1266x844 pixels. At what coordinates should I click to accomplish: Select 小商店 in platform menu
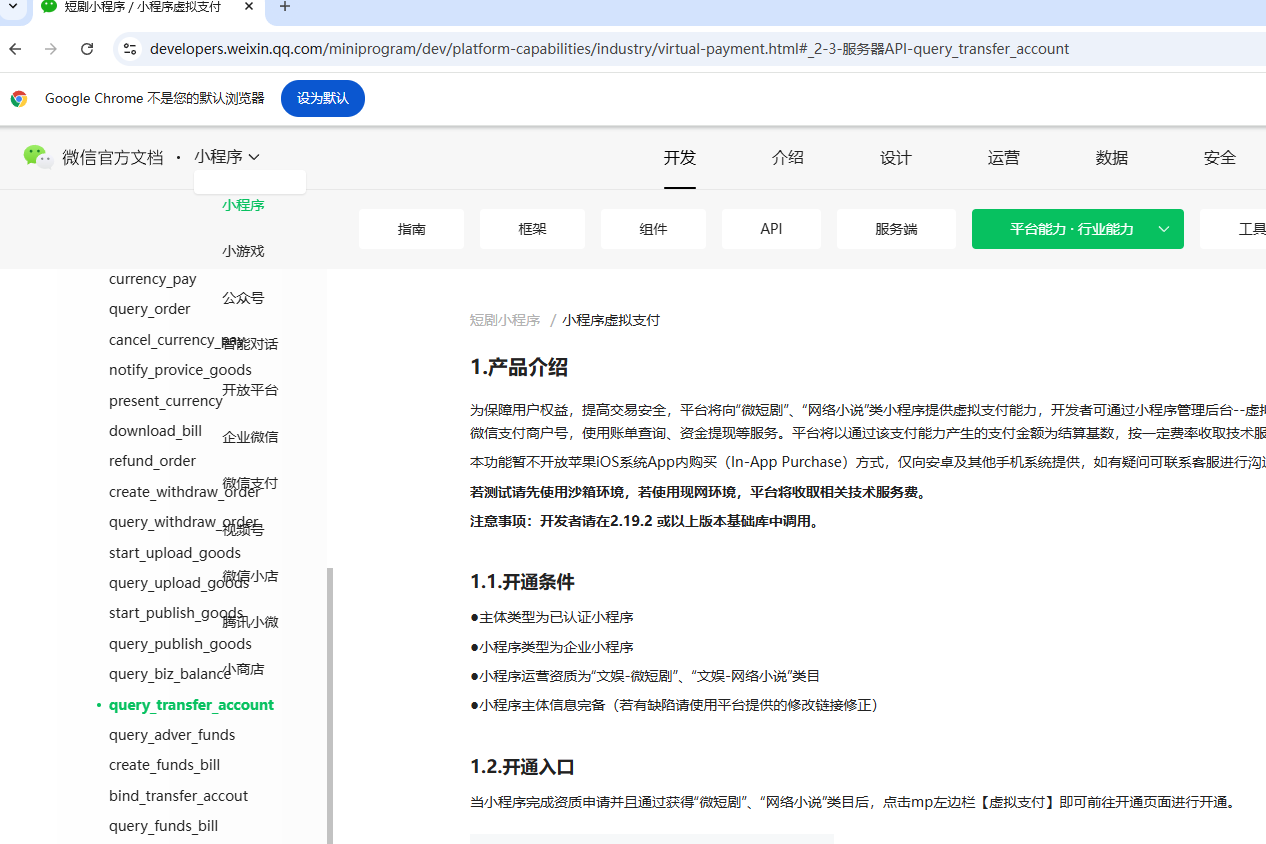tap(243, 669)
